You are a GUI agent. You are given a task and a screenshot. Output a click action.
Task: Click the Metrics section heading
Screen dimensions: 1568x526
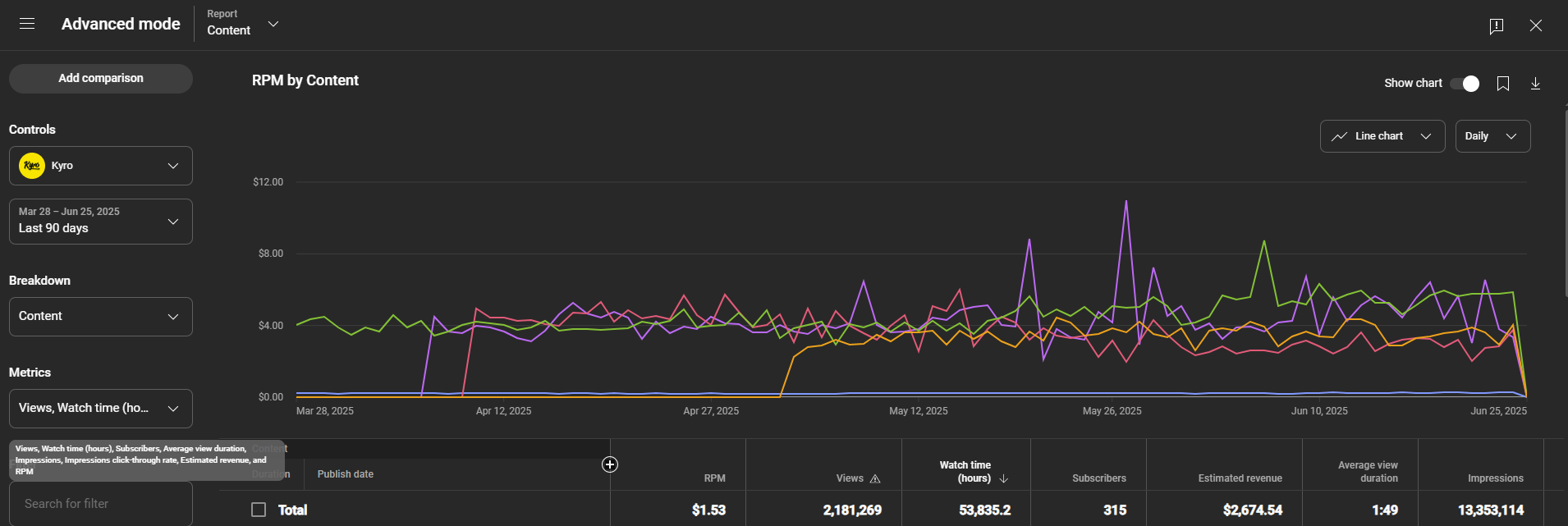tap(30, 373)
